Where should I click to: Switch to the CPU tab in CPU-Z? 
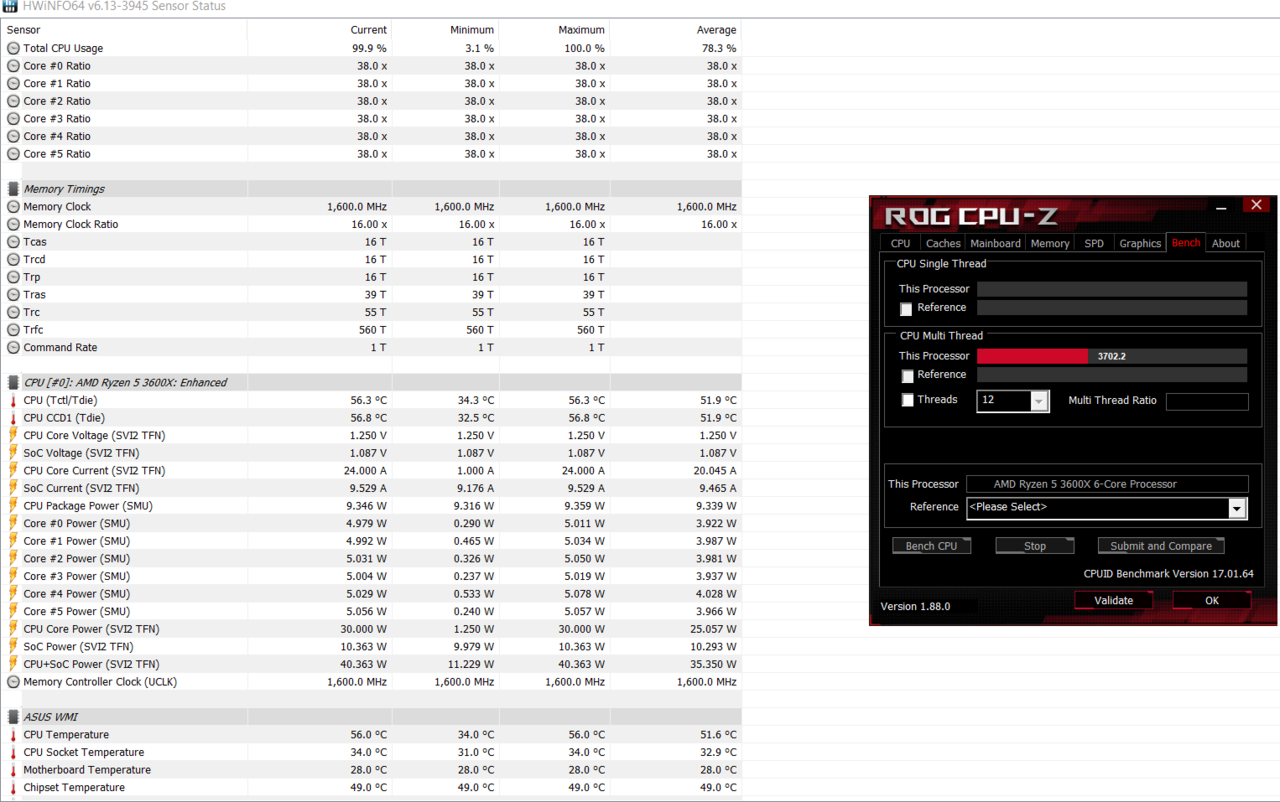(x=900, y=243)
